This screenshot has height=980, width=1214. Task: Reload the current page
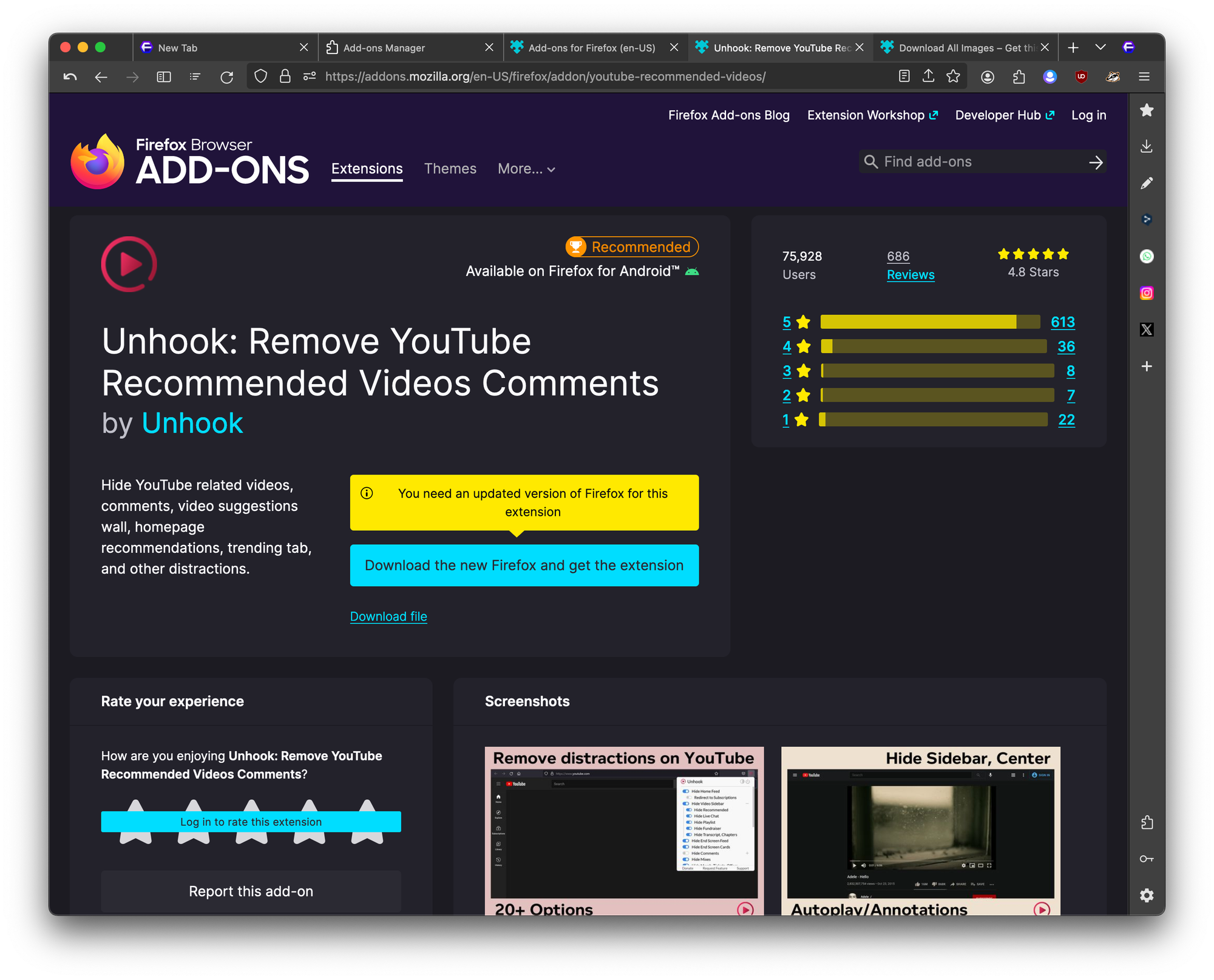point(227,77)
